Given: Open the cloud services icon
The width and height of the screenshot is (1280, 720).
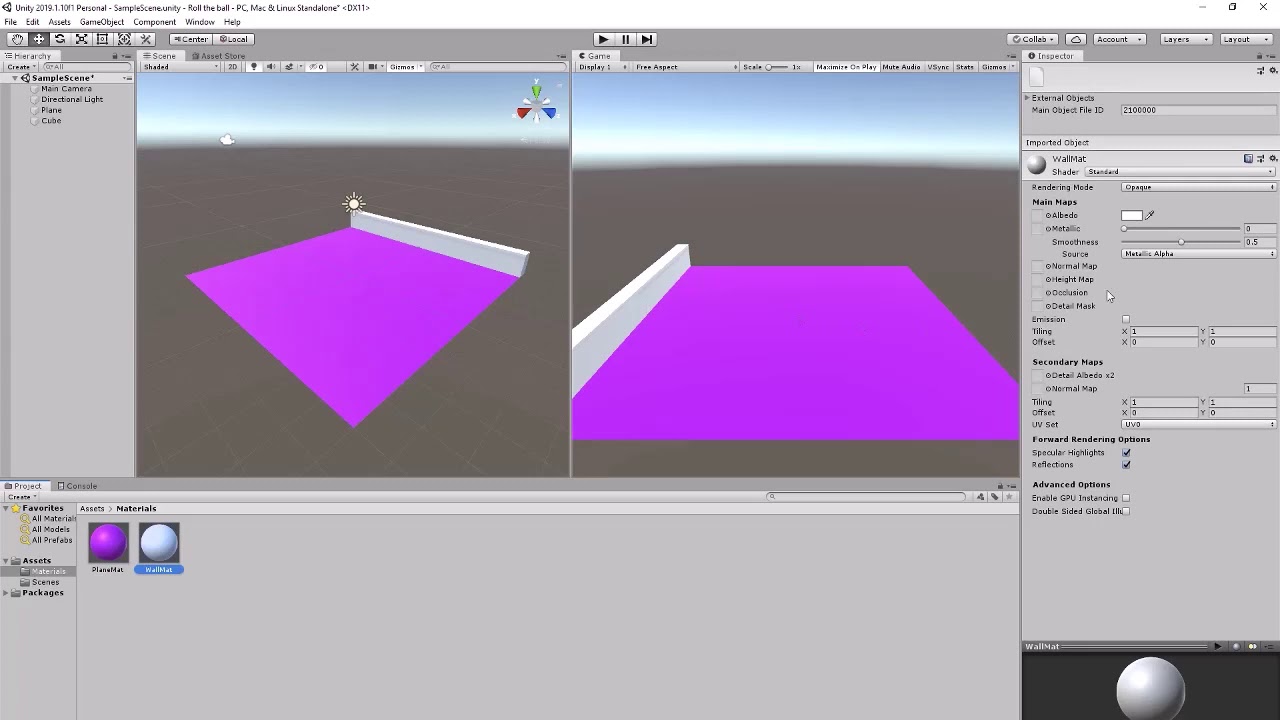Looking at the screenshot, I should click(x=1076, y=39).
